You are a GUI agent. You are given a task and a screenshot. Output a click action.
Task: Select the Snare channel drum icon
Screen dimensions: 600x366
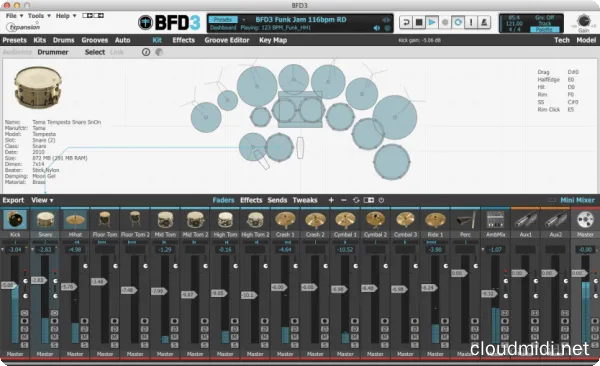45,220
